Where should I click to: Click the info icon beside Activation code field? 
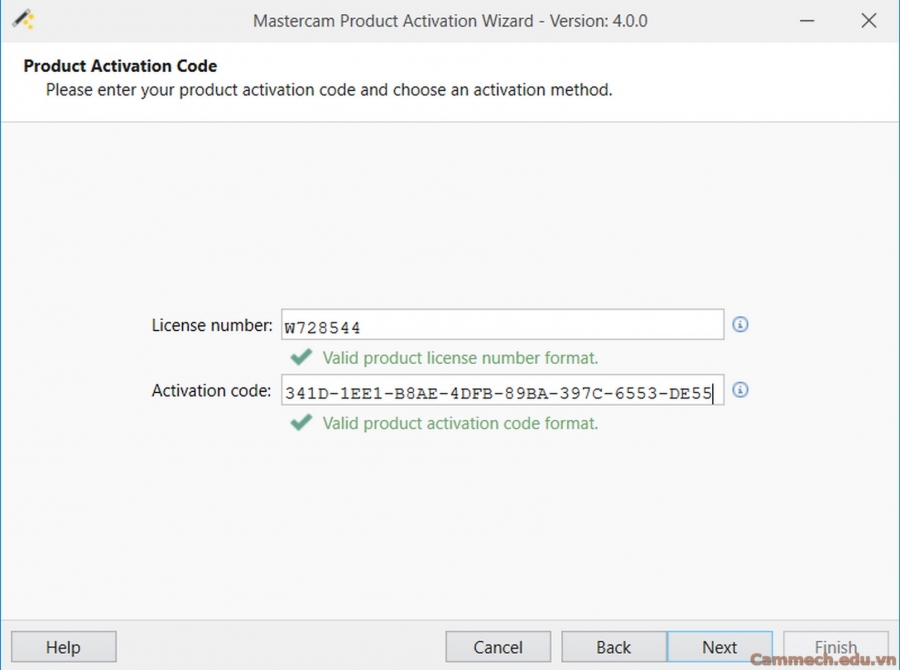(x=740, y=390)
